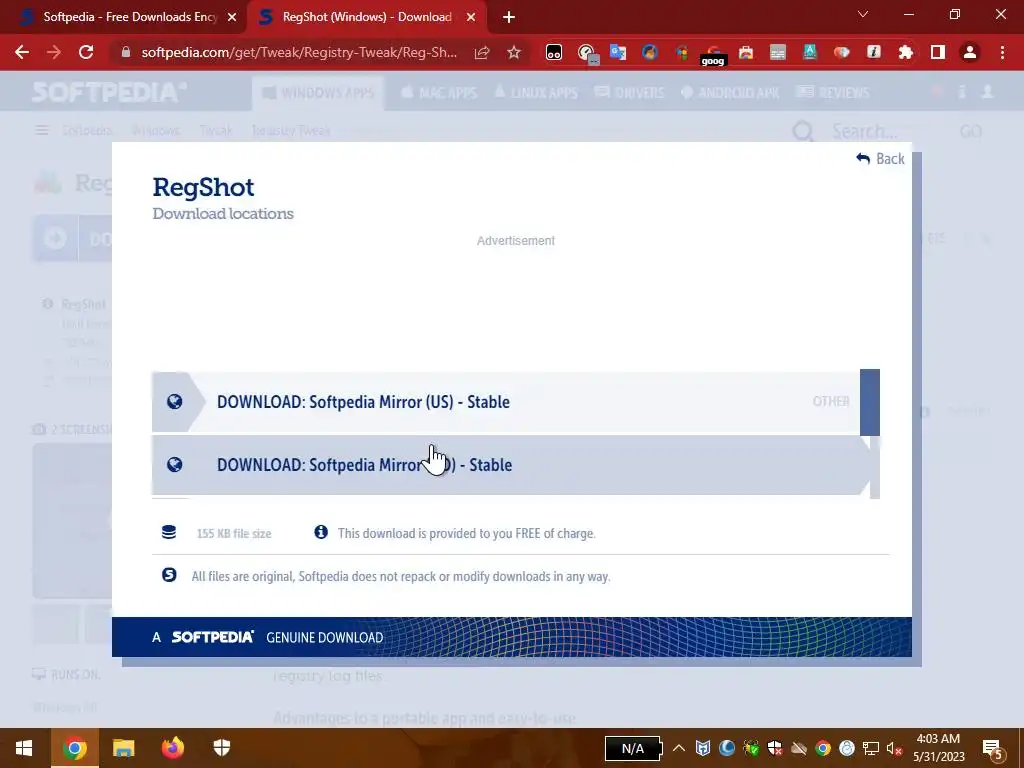Viewport: 1024px width, 768px height.
Task: Click the Softpedia S badge by 'All files are original'
Action: 169,575
